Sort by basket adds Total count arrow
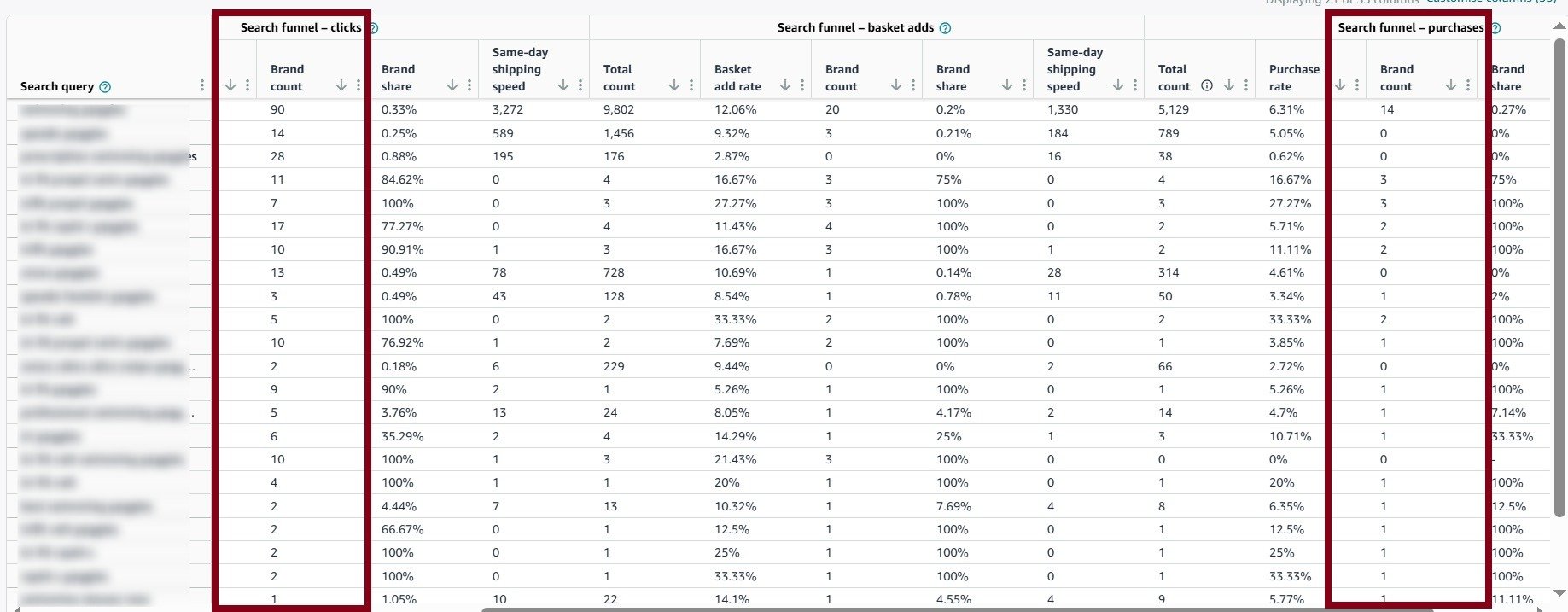This screenshot has width=1568, height=612. (674, 85)
